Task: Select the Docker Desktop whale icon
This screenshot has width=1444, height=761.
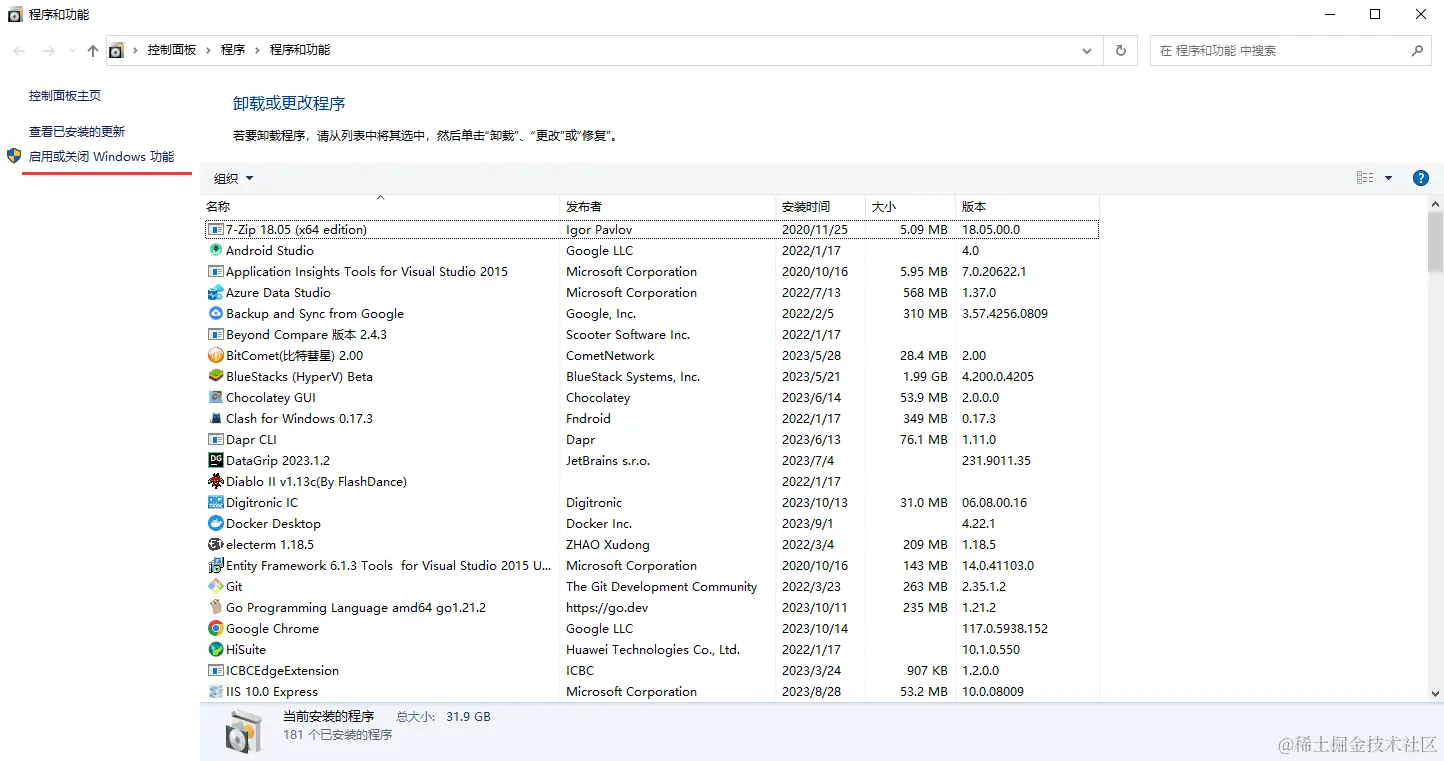Action: 215,524
